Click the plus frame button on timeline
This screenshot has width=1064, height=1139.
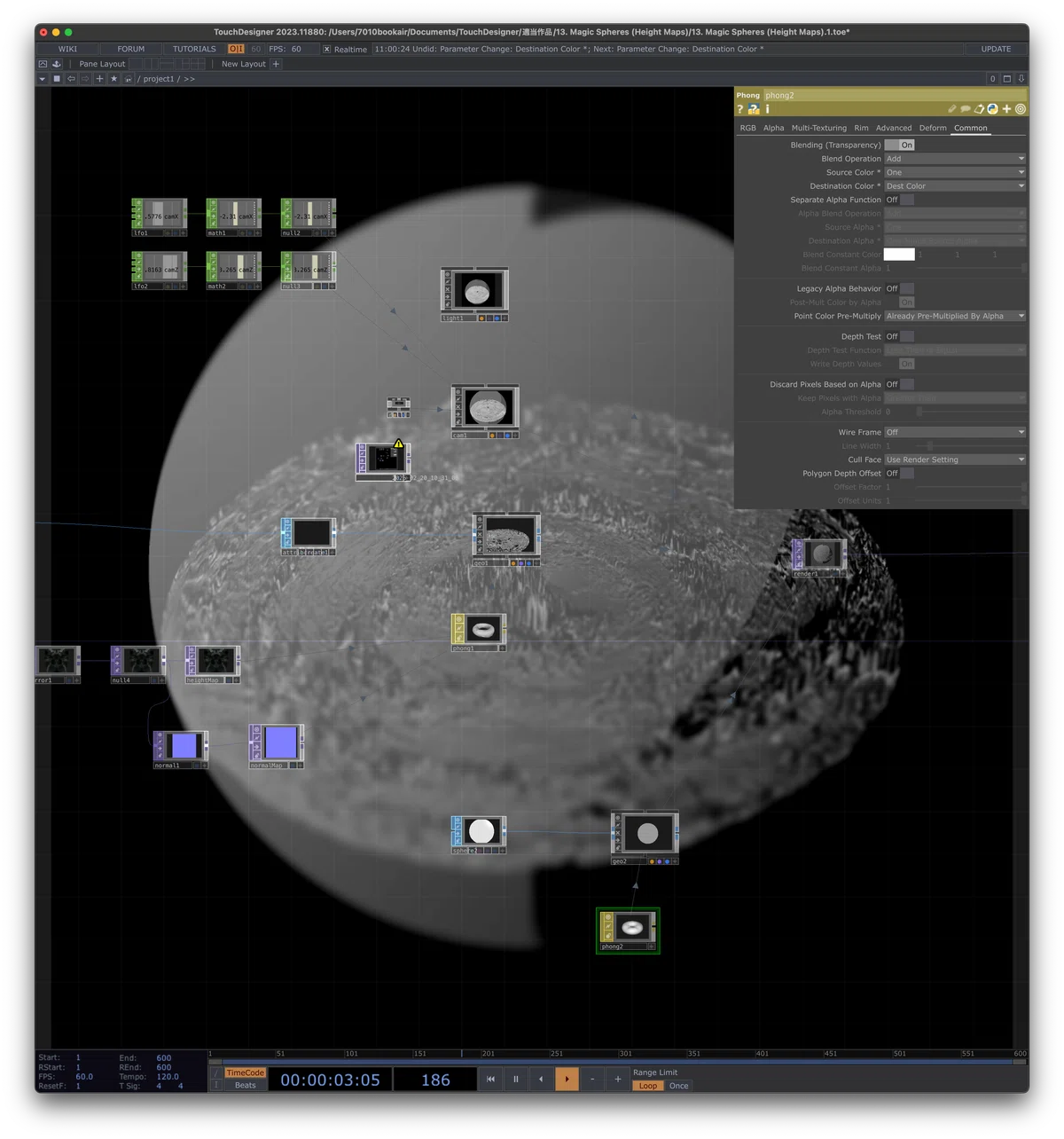(618, 1079)
